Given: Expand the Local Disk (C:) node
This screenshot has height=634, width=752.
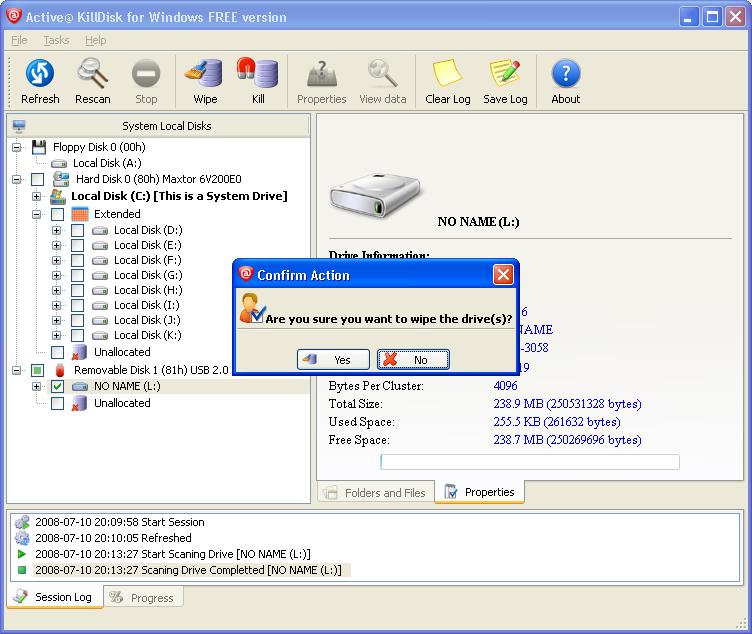Looking at the screenshot, I should (x=36, y=197).
